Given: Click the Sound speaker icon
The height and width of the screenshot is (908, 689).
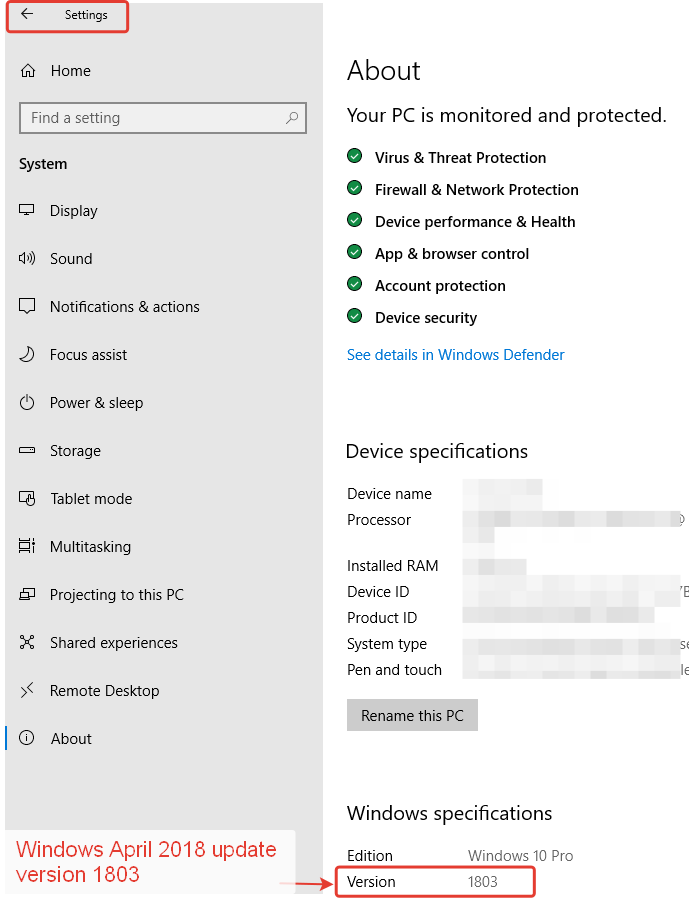Looking at the screenshot, I should 27,258.
